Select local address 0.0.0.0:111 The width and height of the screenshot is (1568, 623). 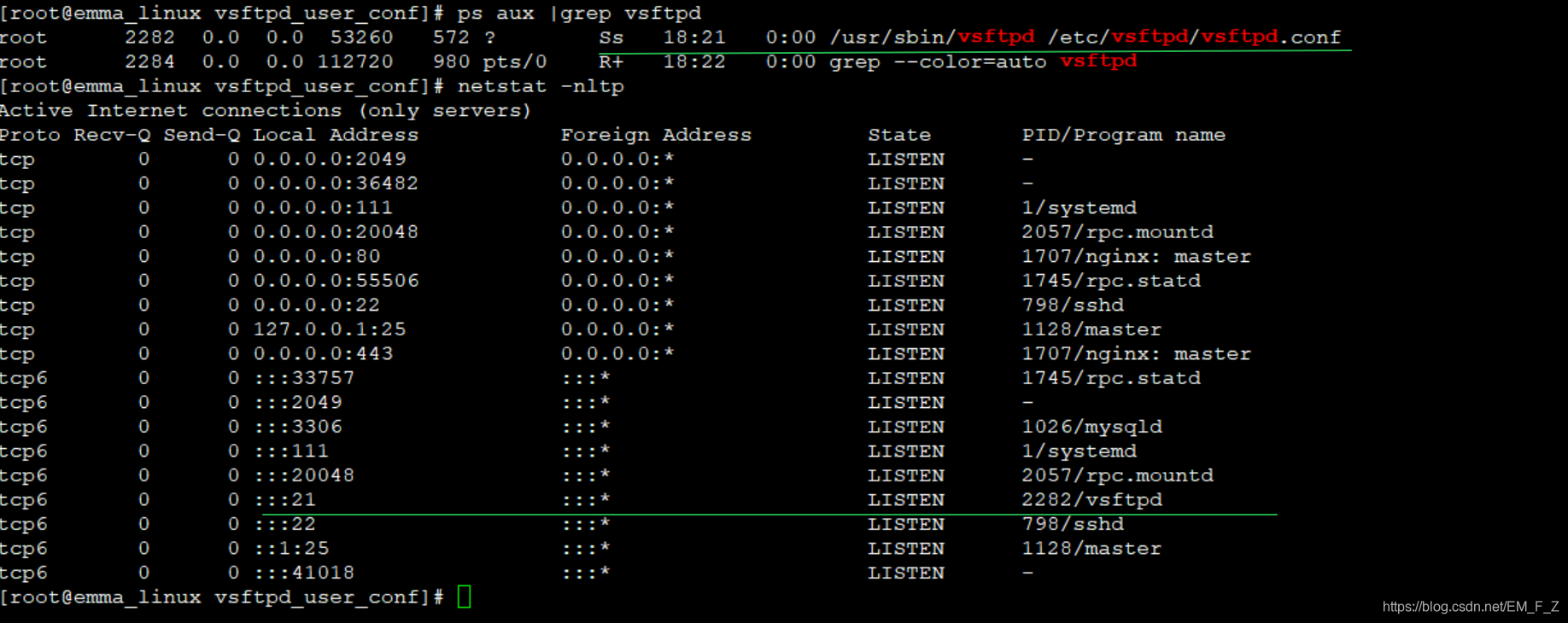click(x=323, y=208)
